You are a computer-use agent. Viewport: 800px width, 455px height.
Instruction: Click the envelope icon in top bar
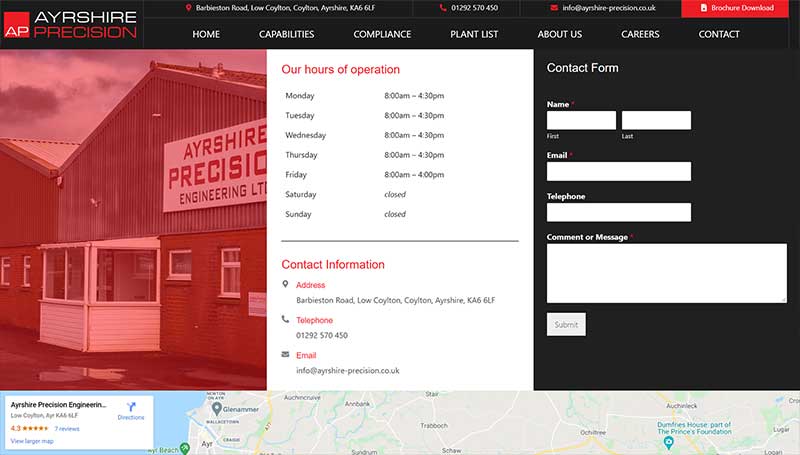tap(554, 8)
